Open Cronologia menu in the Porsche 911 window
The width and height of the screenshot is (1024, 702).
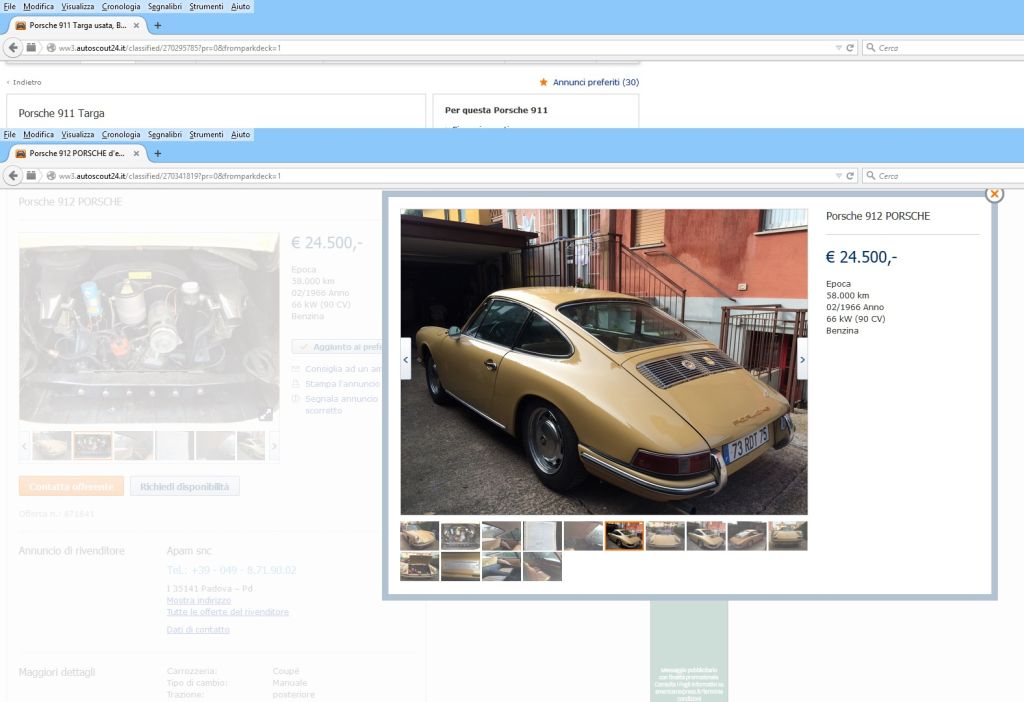coord(121,7)
